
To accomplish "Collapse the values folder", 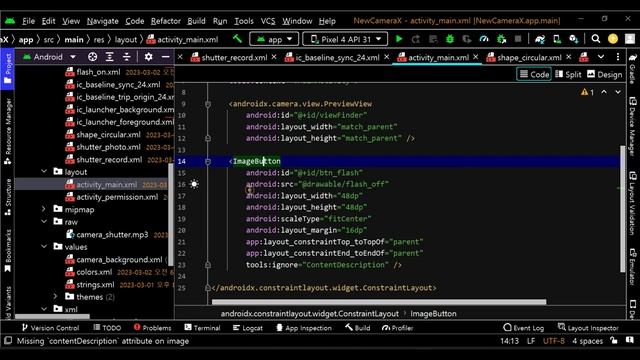I will (44, 247).
